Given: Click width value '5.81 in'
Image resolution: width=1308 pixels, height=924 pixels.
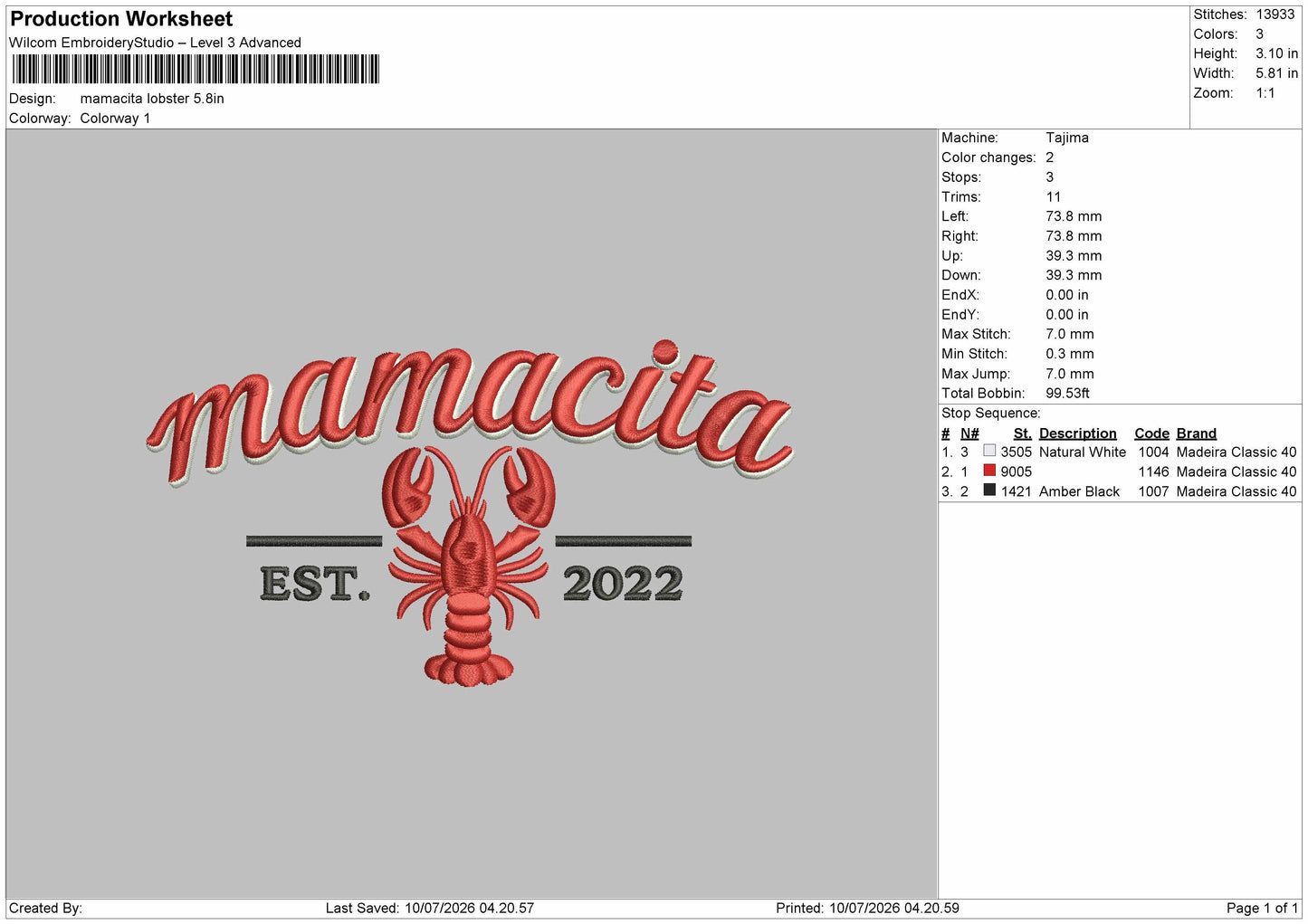Looking at the screenshot, I should click(1276, 73).
